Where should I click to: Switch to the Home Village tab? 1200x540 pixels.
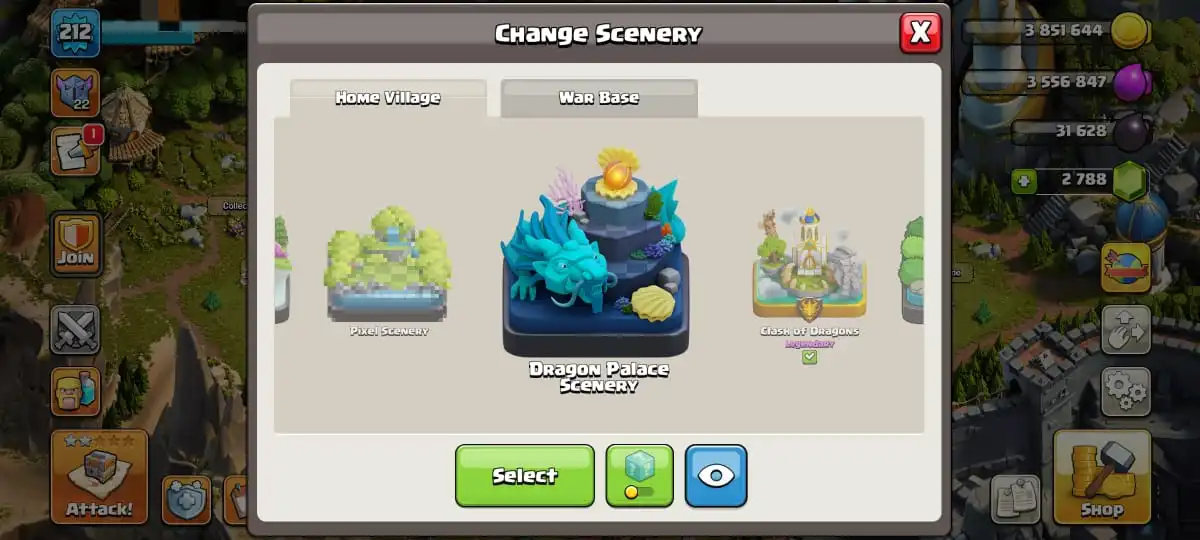(x=388, y=98)
